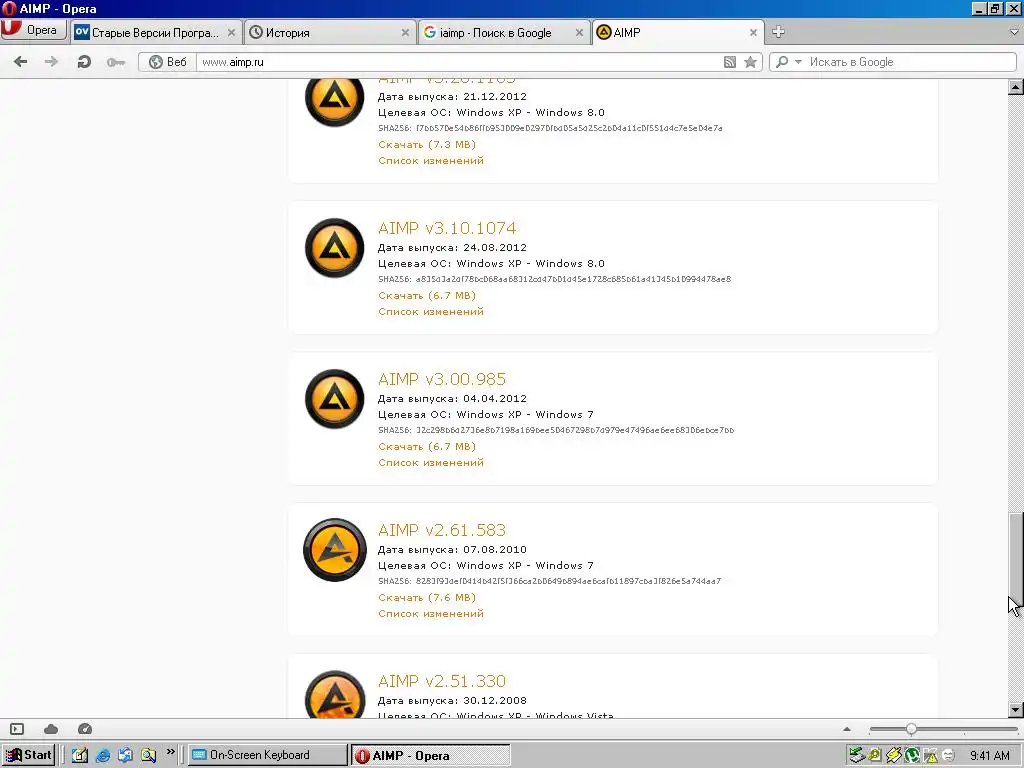Open AIMP v2.51.330 title link
The height and width of the screenshot is (768, 1024).
[441, 680]
